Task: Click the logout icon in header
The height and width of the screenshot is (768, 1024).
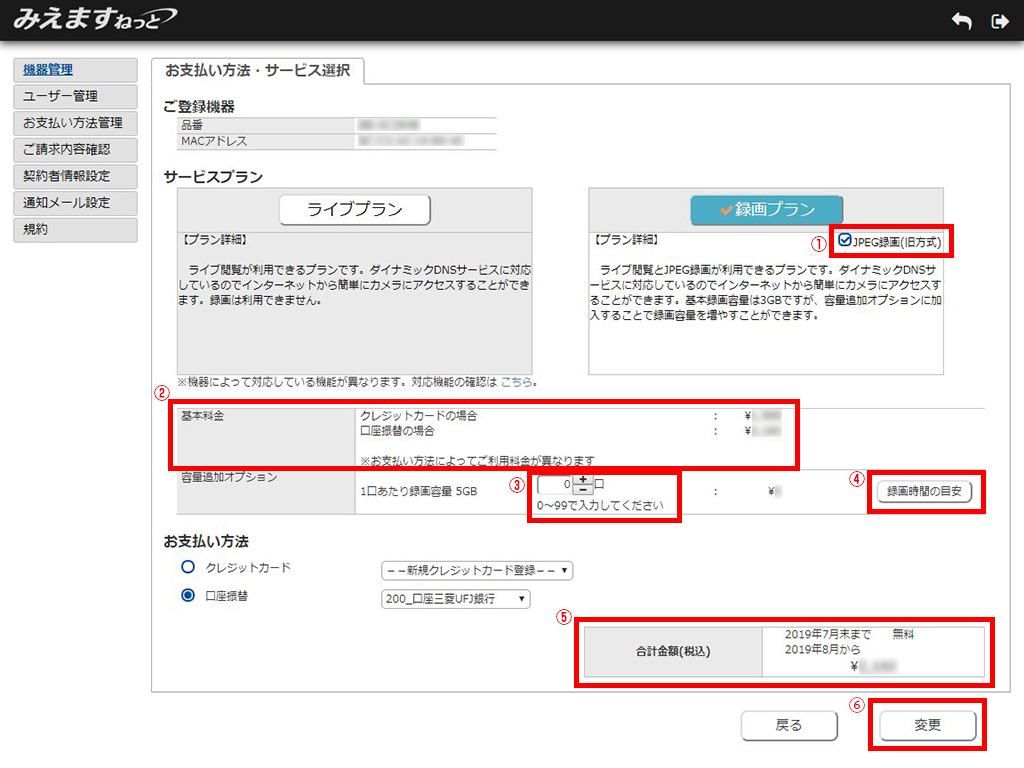Action: 998,21
